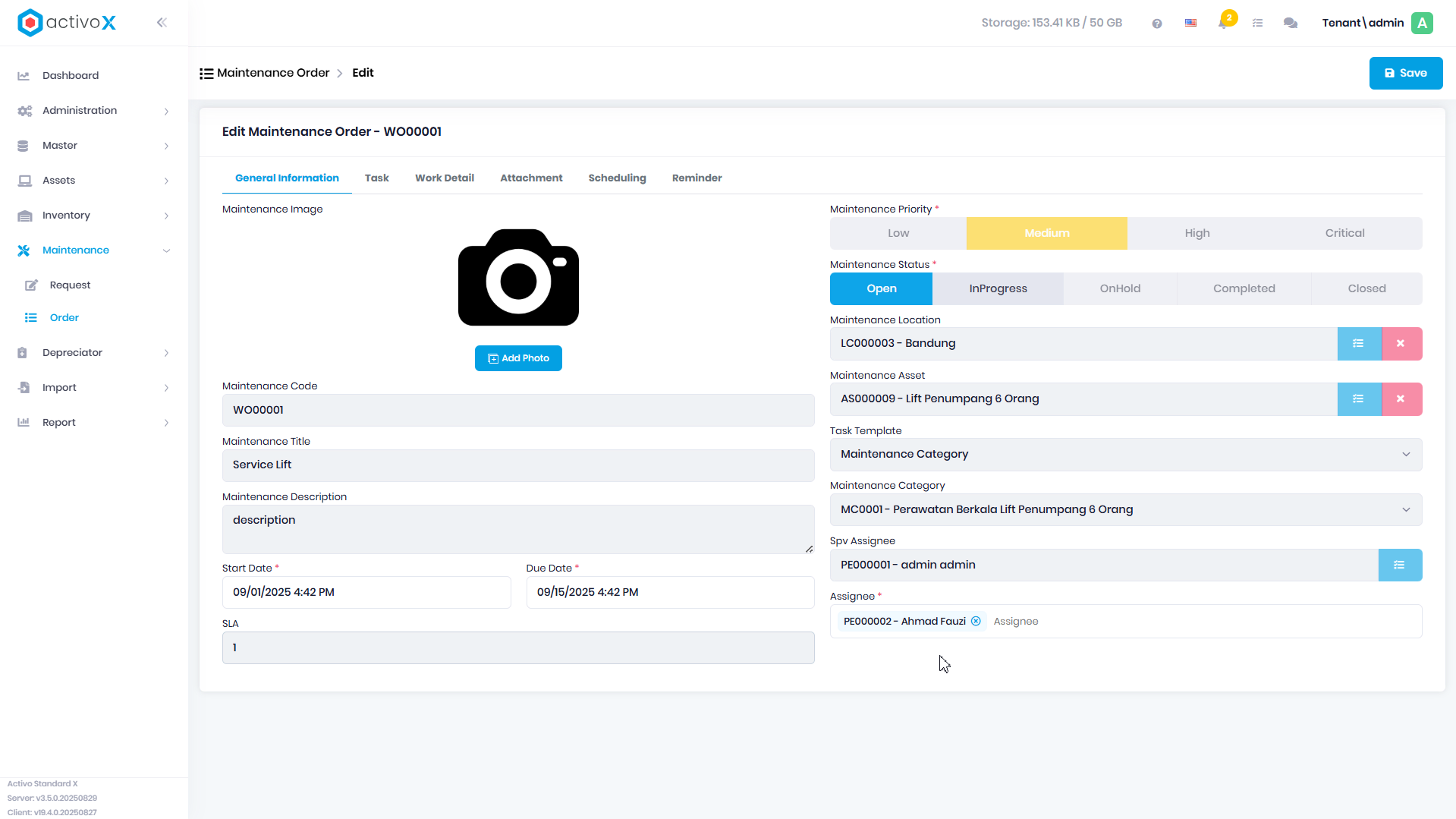
Task: Switch to the Task tab
Action: pos(377,178)
